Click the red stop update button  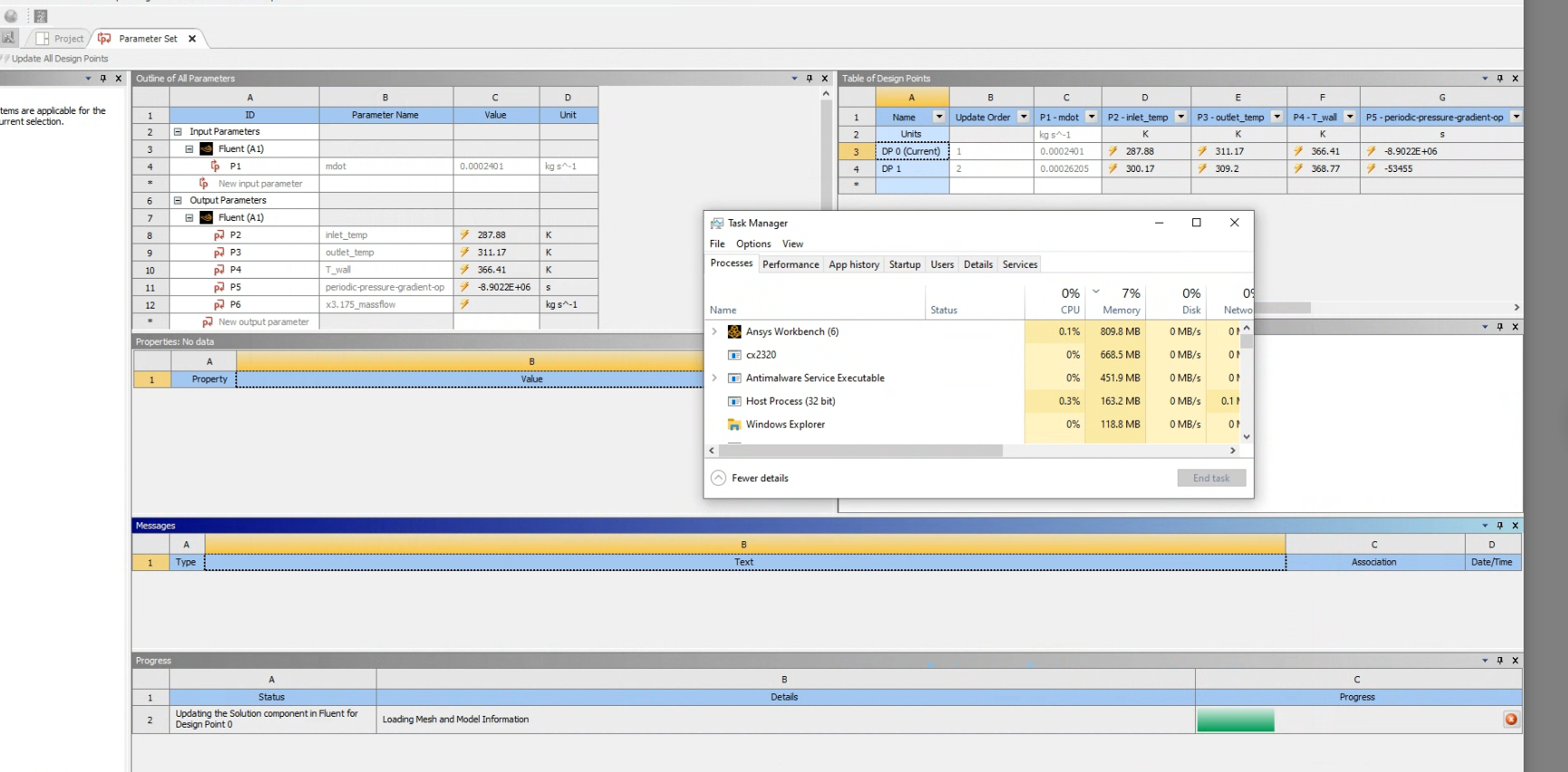point(1510,720)
